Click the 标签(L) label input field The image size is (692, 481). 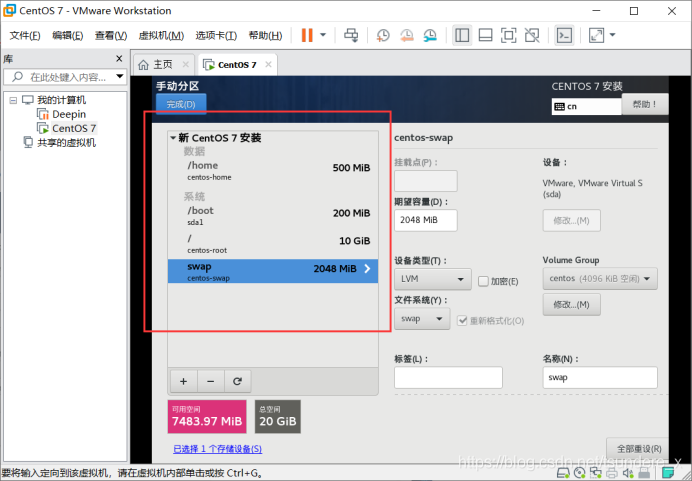[448, 378]
